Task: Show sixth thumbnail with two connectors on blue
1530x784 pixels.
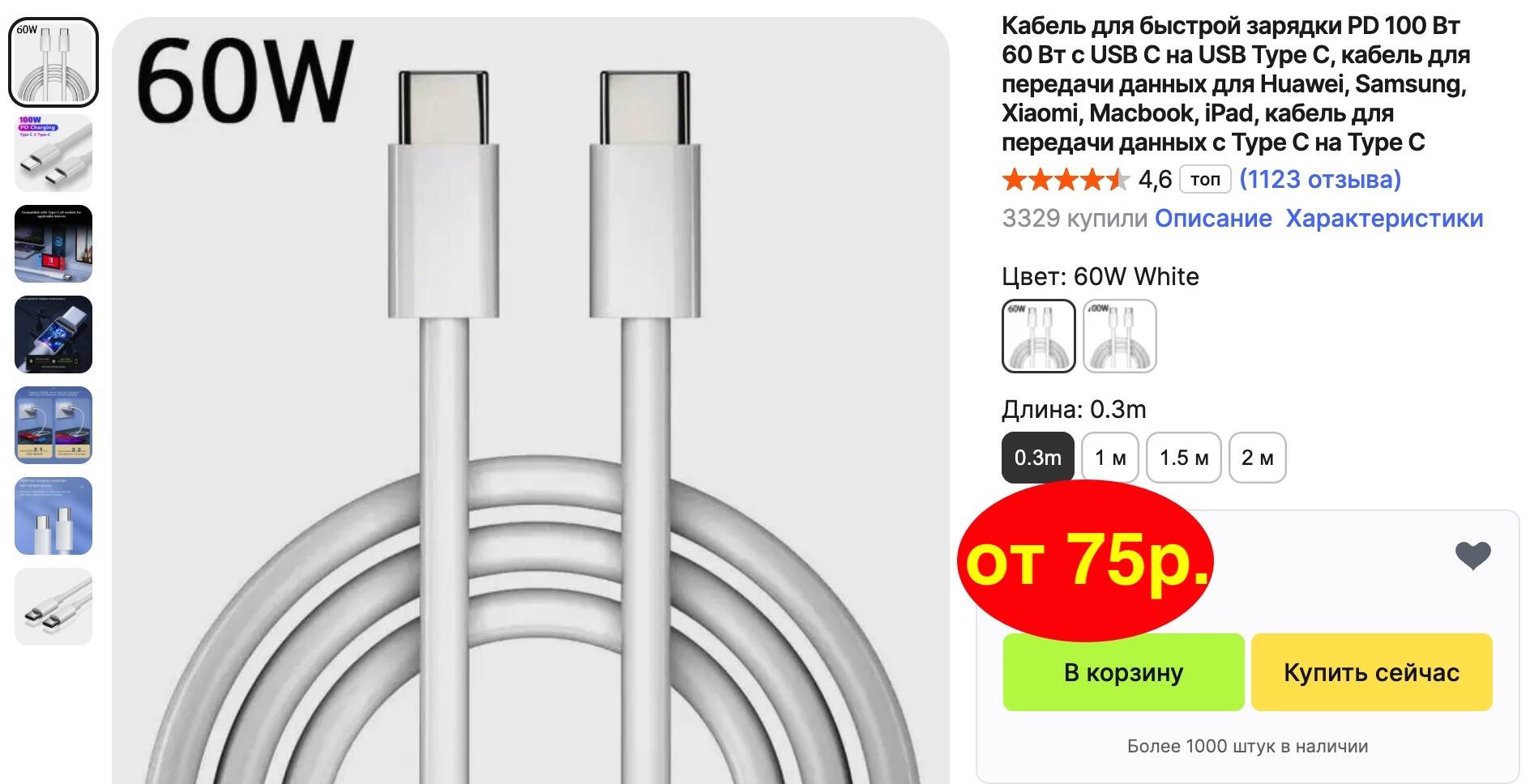Action: point(53,516)
